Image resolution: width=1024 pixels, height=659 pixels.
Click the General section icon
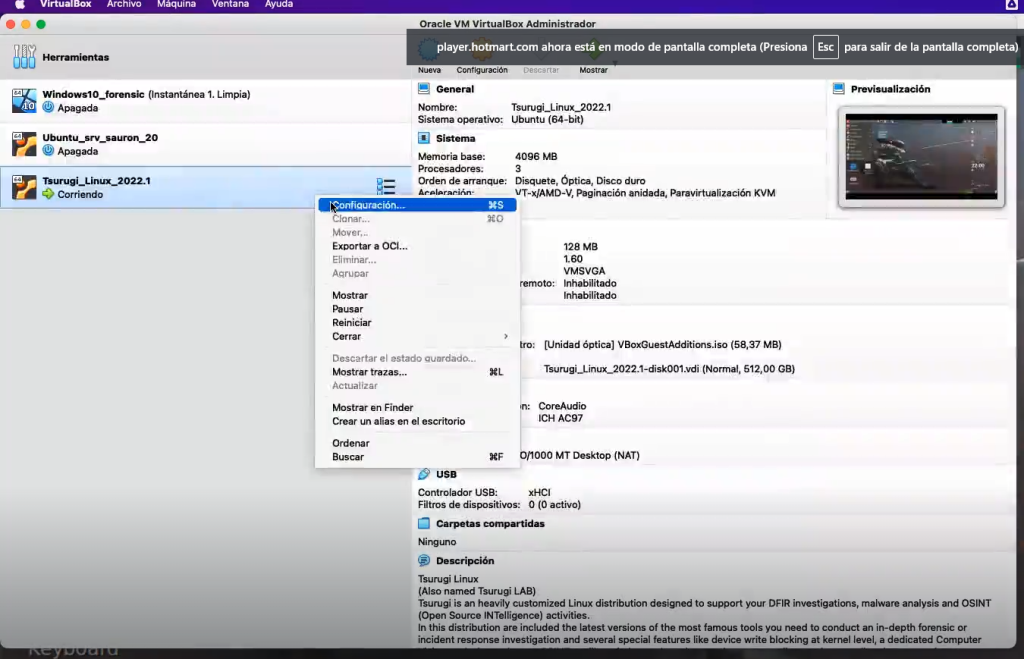point(424,89)
